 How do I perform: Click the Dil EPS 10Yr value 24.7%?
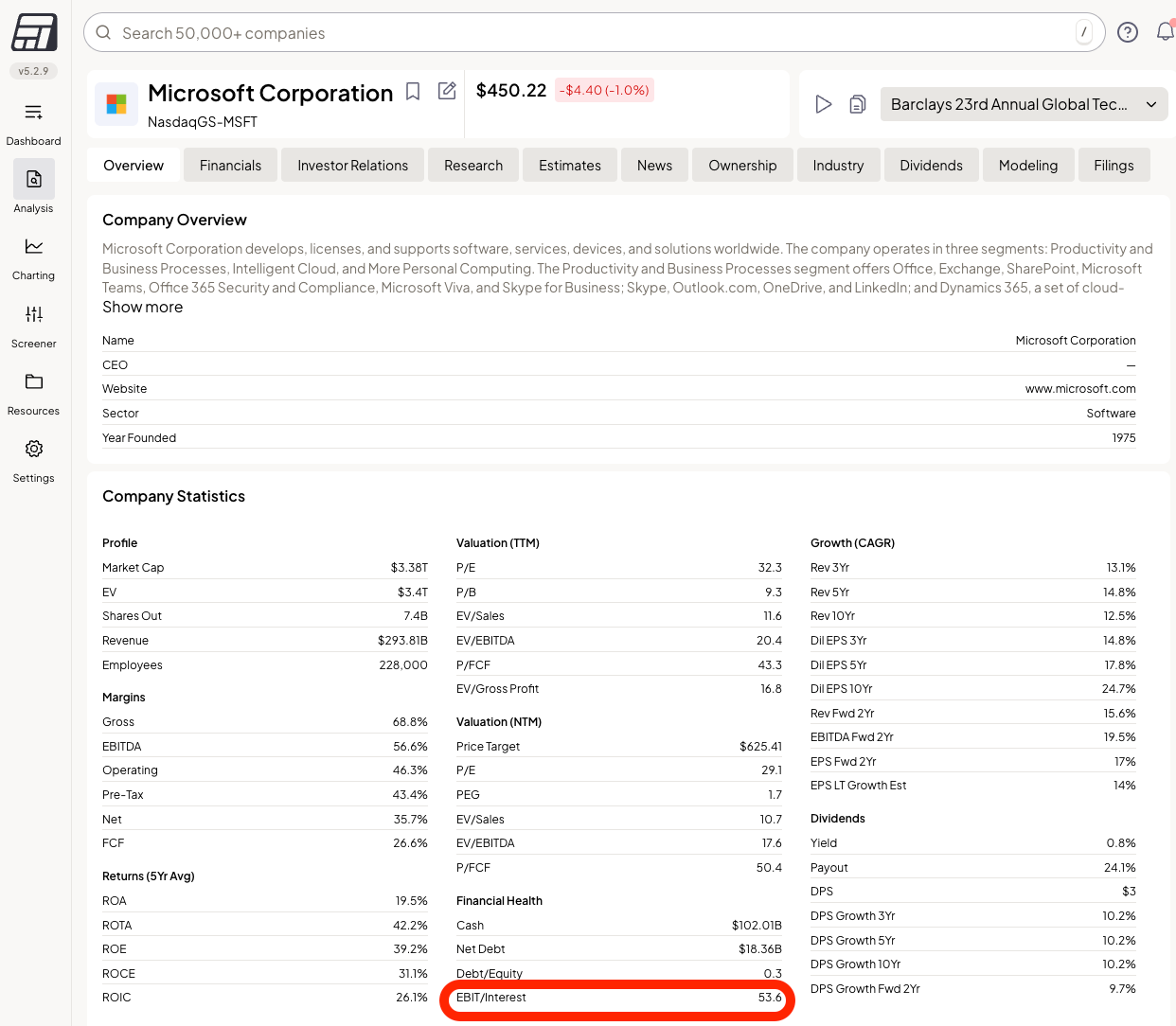pyautogui.click(x=1119, y=689)
